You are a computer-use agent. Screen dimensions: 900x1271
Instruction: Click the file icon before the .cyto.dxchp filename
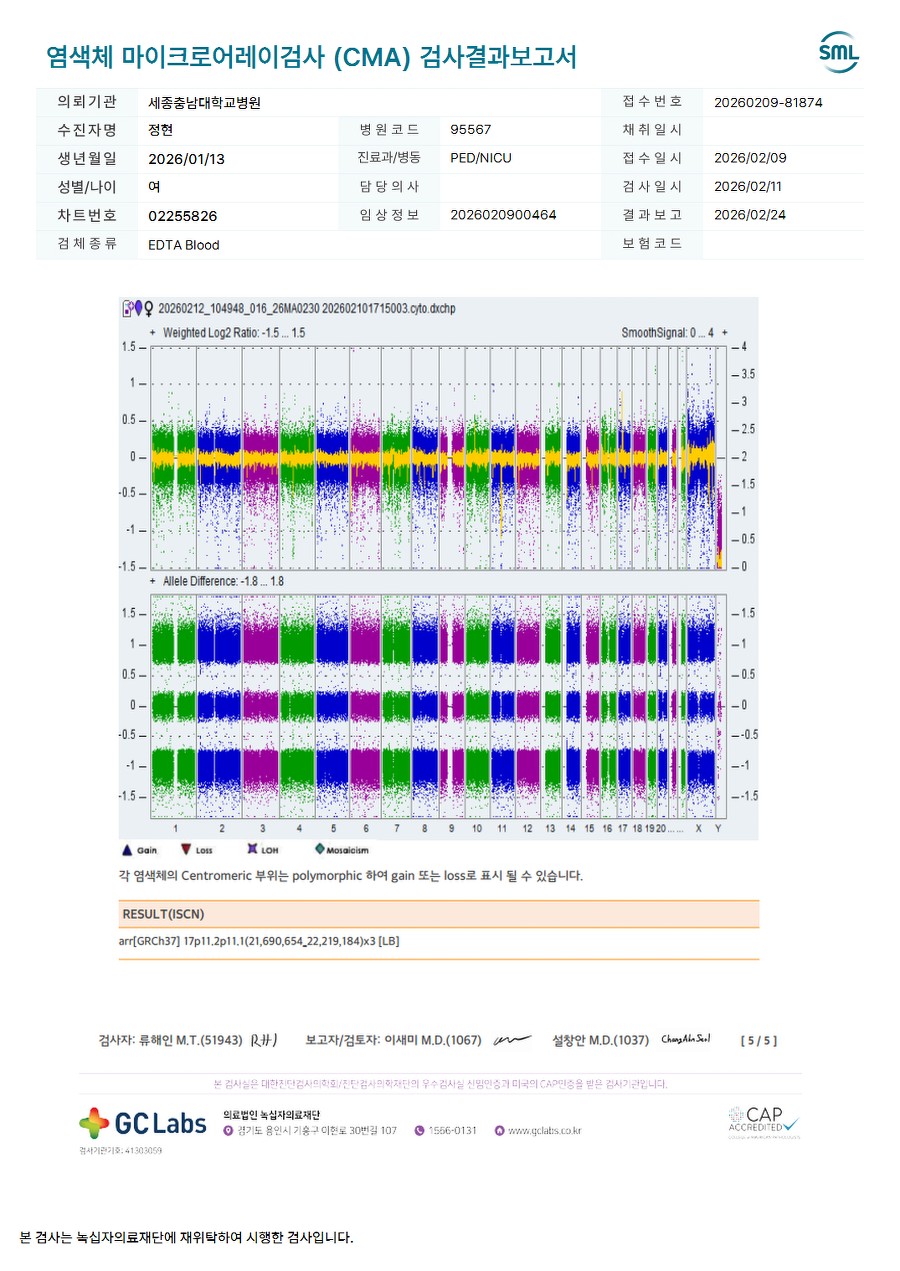(127, 309)
